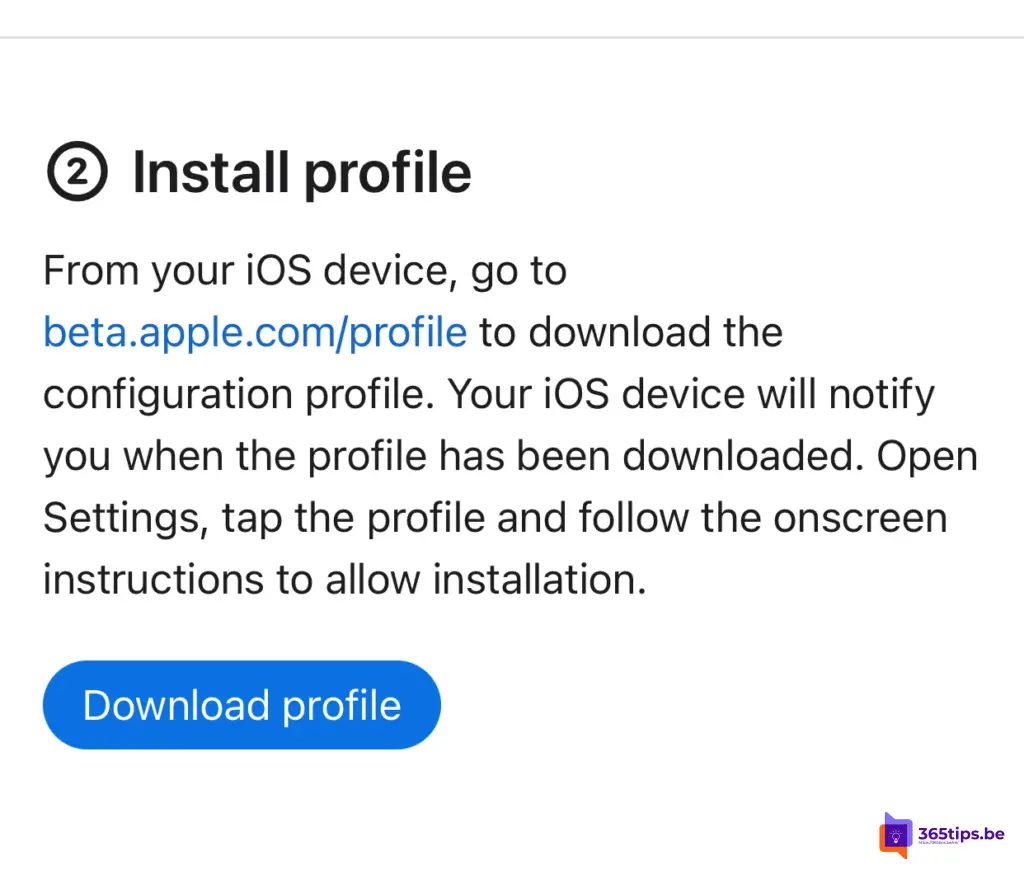Screen dimensions: 1024x874
Task: Click the word "downloaded." in the paragraph
Action: tap(739, 456)
